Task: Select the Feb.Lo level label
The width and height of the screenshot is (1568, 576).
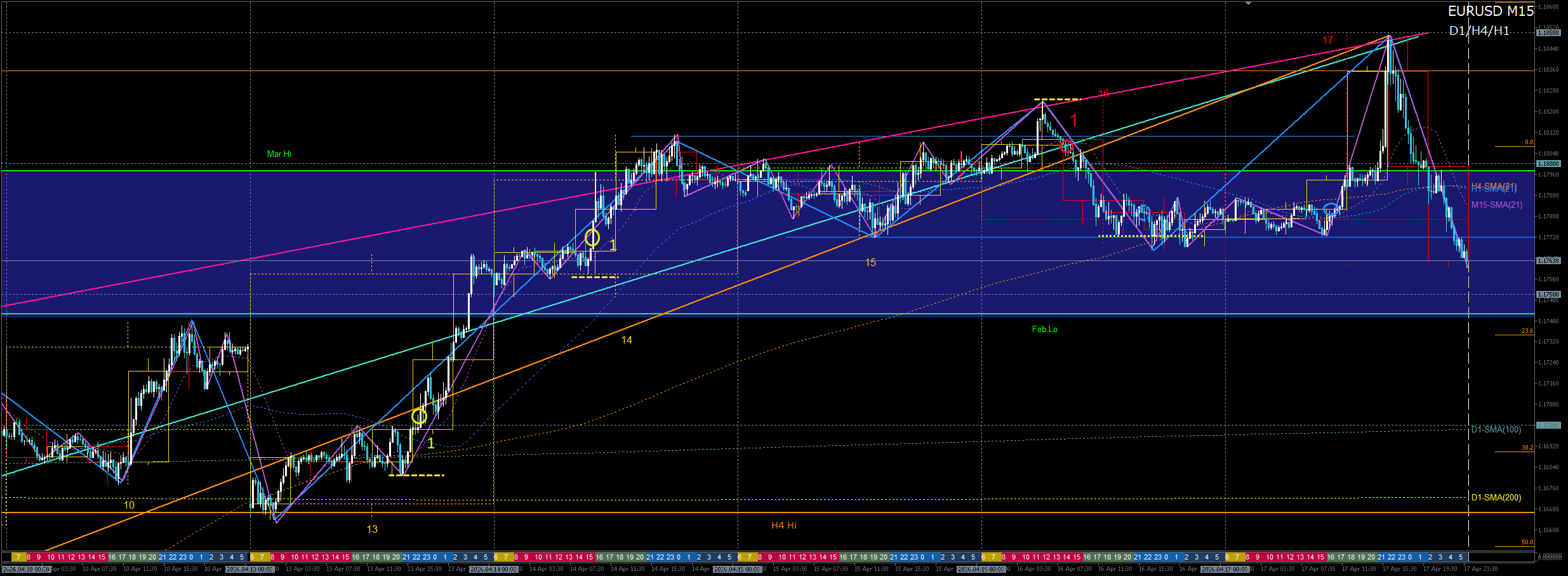Action: [1044, 330]
